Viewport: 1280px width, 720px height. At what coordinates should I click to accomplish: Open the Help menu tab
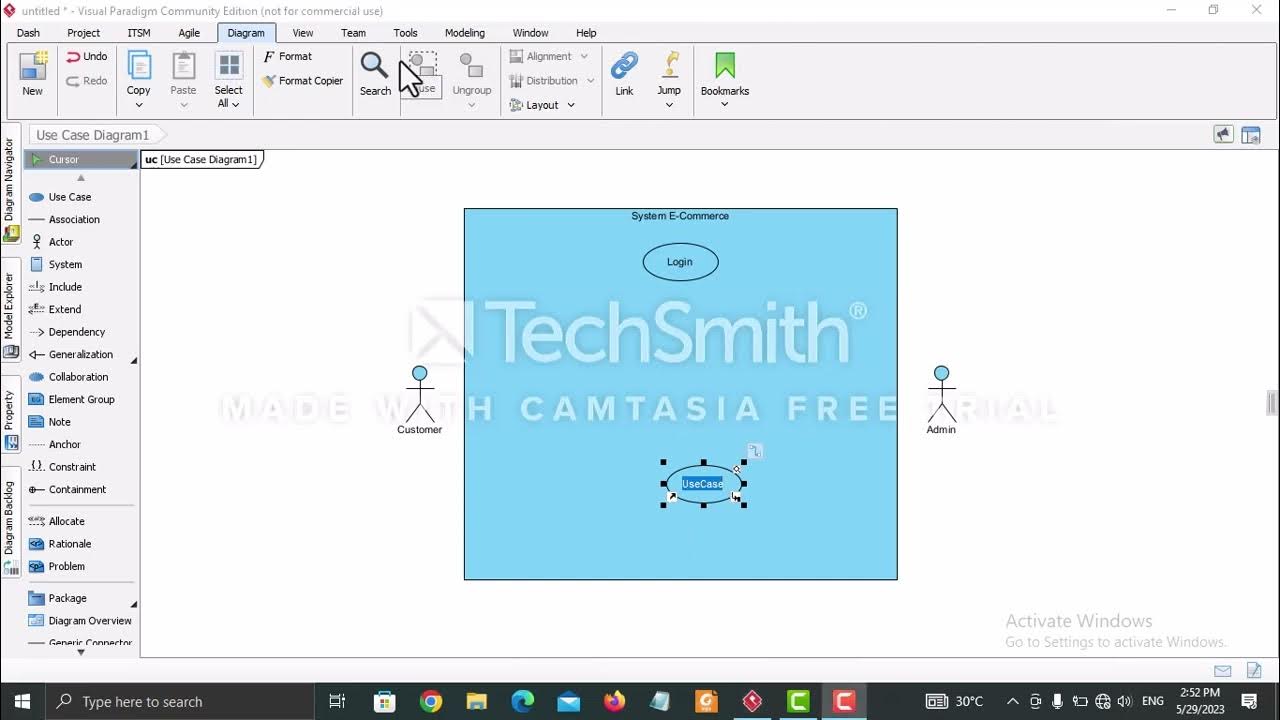click(586, 33)
